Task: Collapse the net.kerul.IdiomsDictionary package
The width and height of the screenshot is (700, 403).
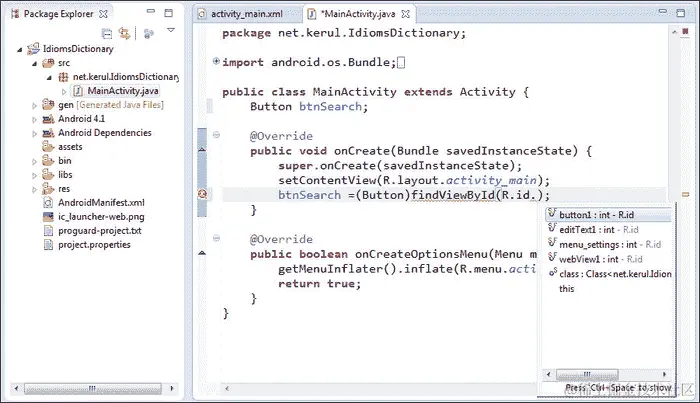Action: point(49,78)
